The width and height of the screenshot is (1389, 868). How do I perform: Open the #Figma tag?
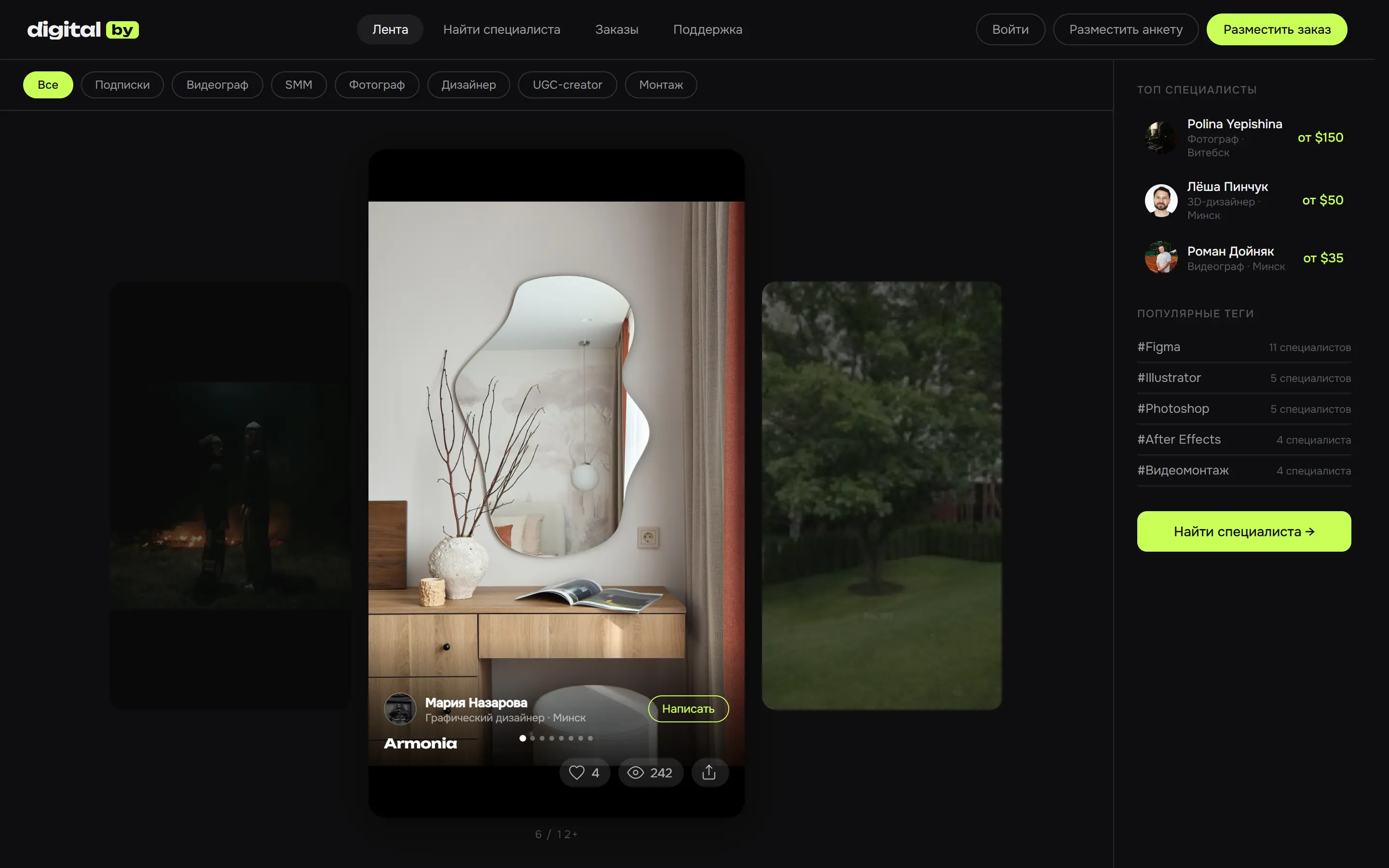1244,347
